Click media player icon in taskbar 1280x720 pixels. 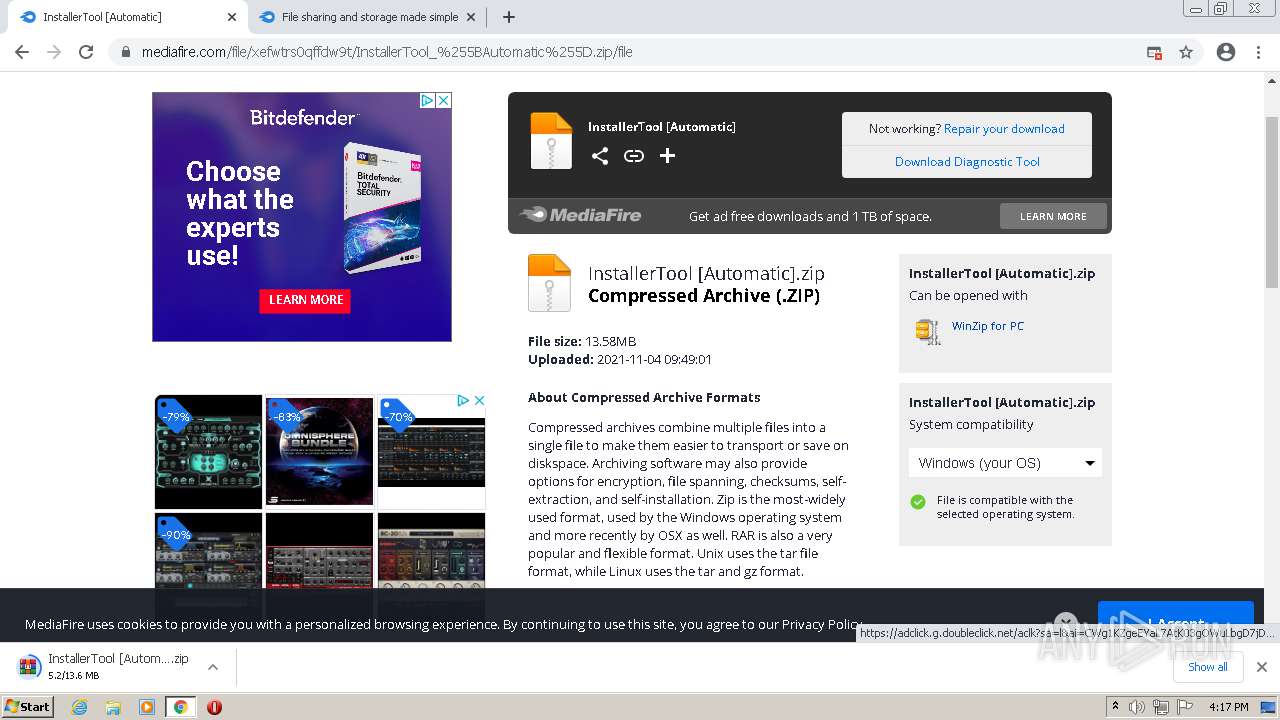click(x=147, y=707)
